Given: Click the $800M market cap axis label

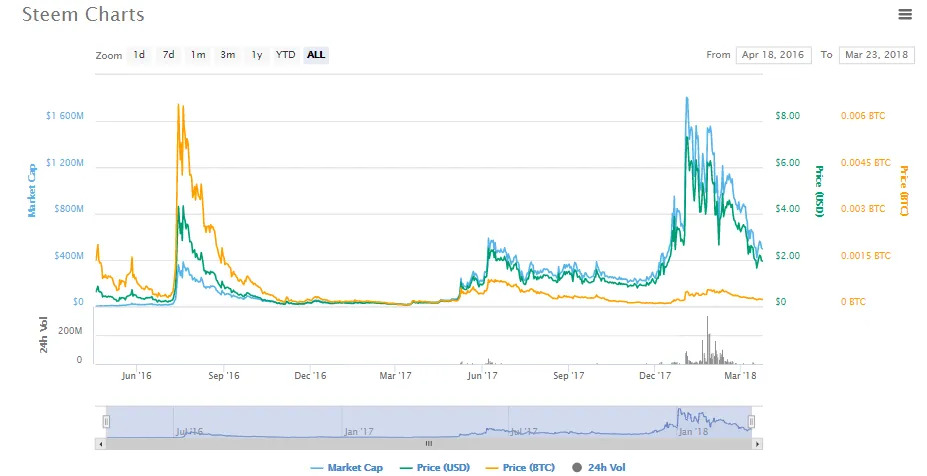Looking at the screenshot, I should 69,209.
